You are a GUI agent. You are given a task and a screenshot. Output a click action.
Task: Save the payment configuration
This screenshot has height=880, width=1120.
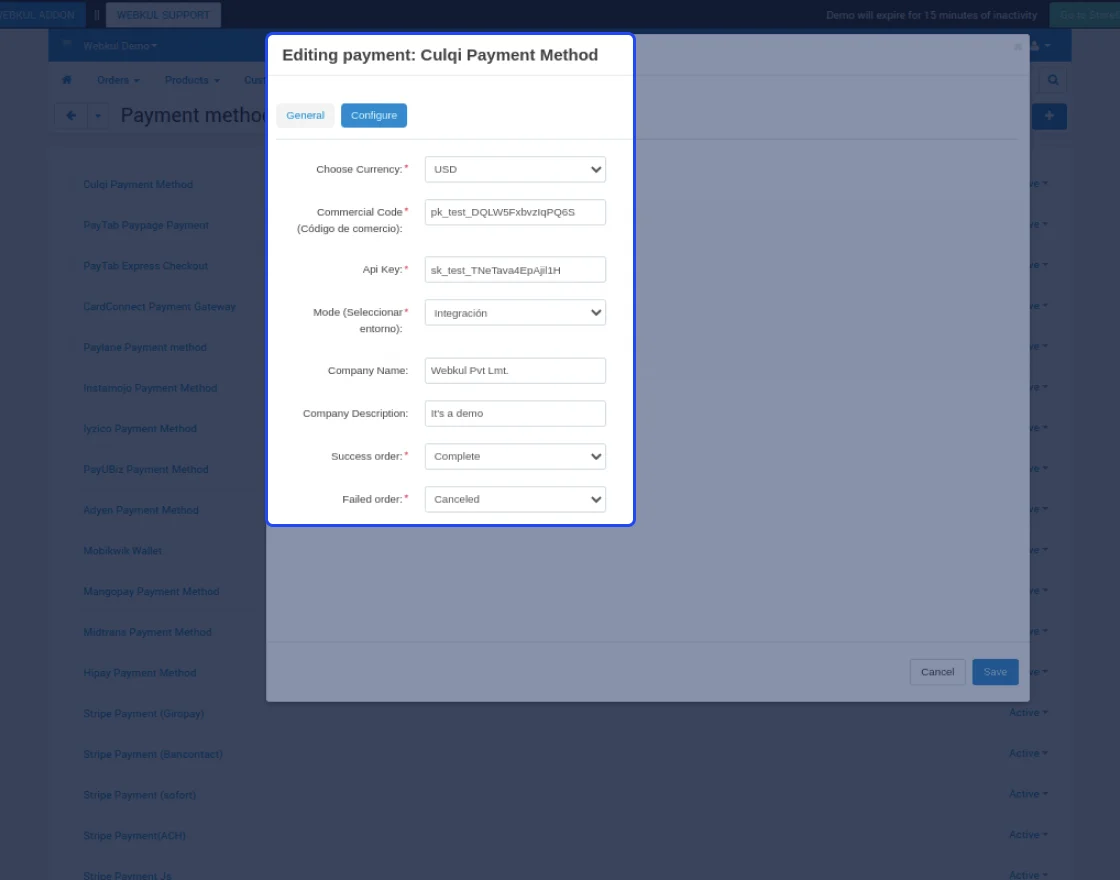995,671
